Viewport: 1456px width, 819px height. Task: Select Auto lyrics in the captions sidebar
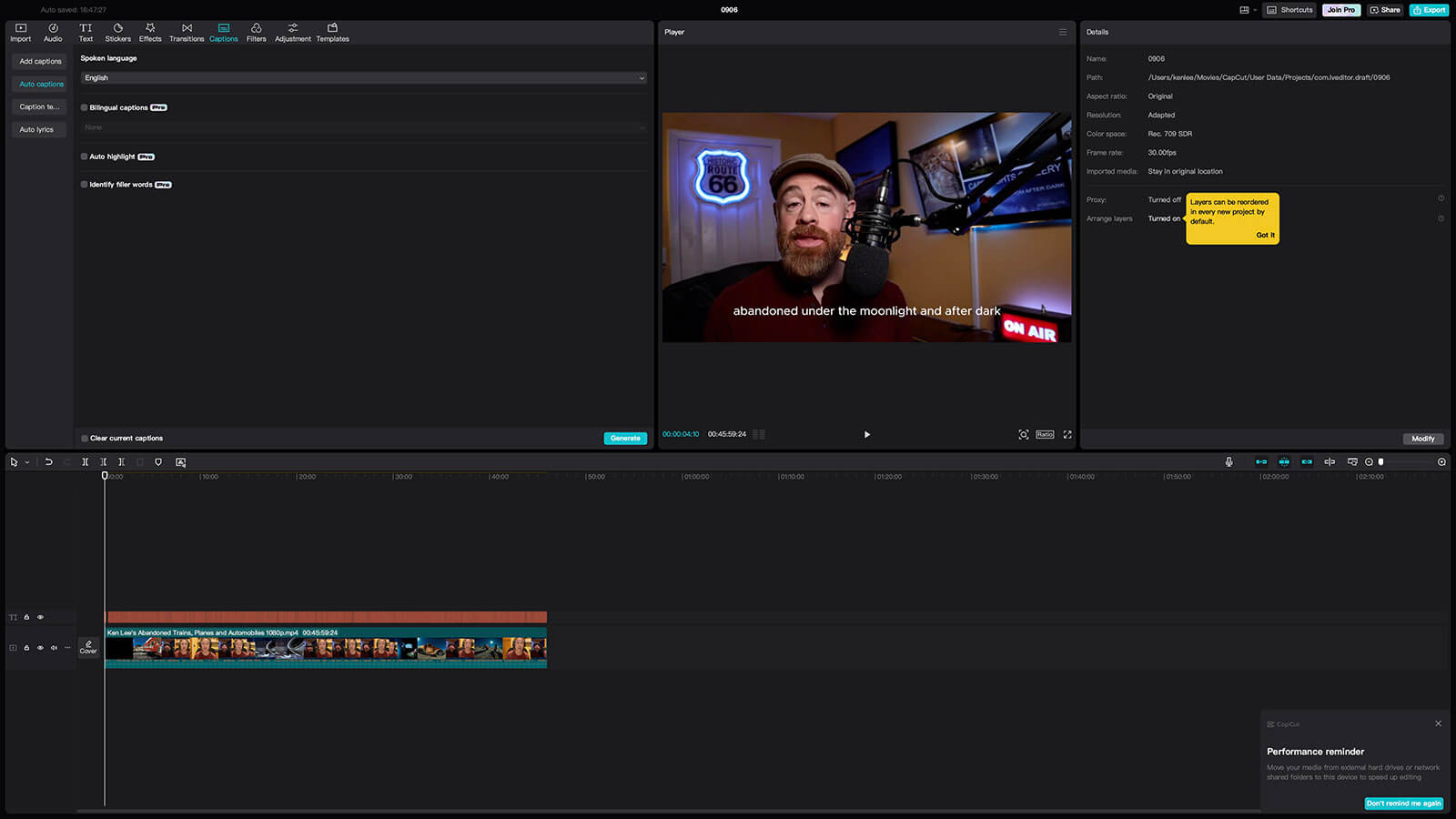pyautogui.click(x=37, y=130)
